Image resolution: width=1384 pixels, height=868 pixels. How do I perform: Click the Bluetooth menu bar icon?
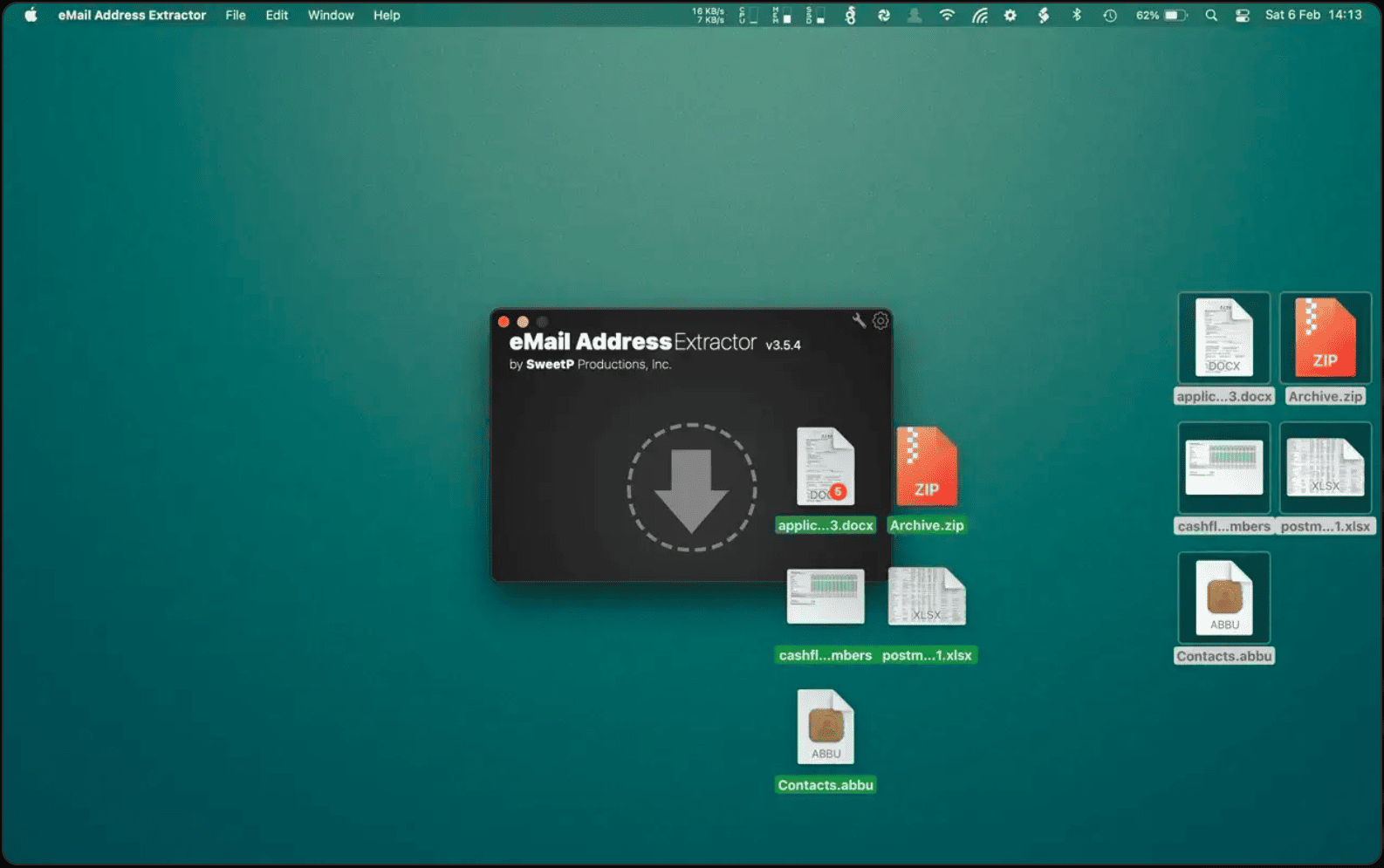[x=1076, y=15]
